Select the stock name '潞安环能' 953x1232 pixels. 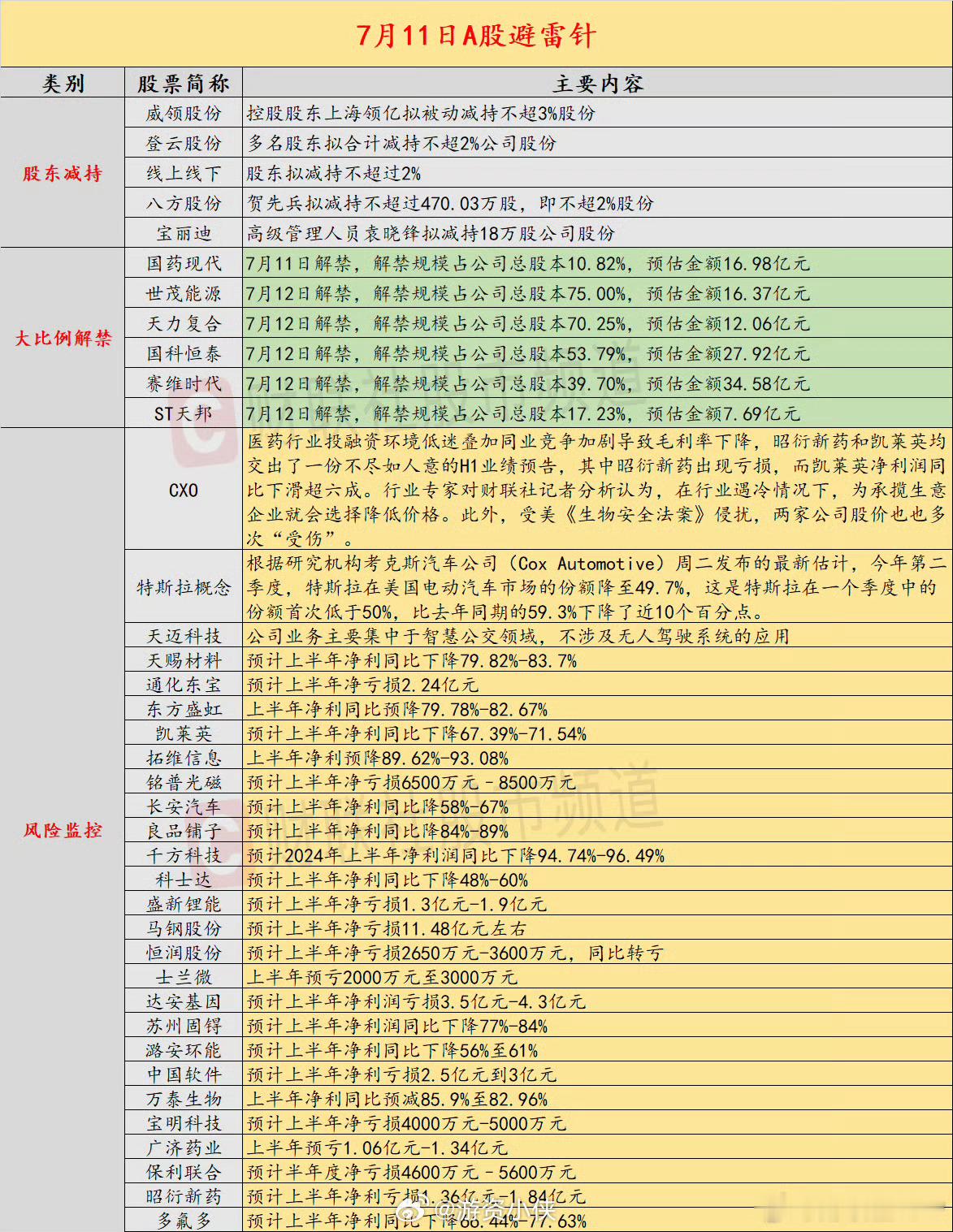tap(184, 1050)
